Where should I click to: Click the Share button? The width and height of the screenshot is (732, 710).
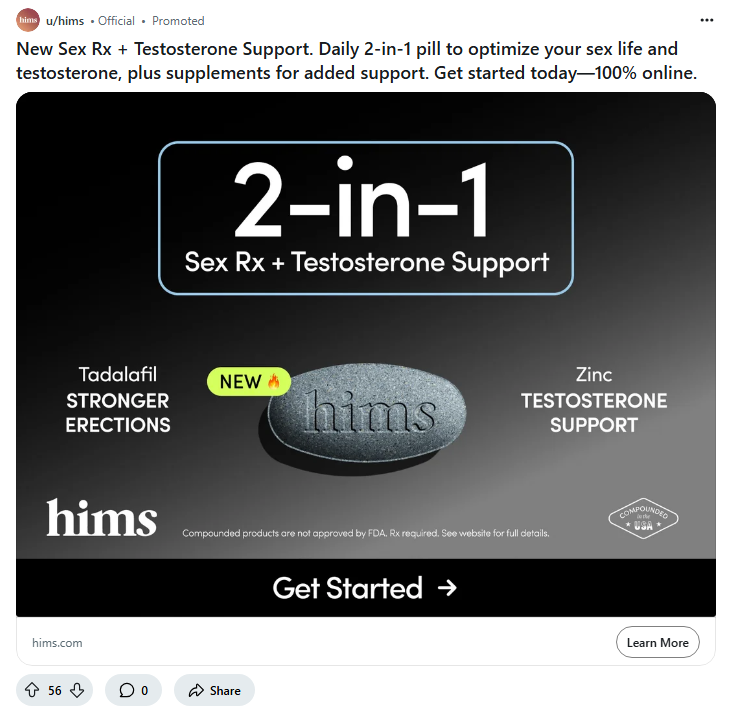point(214,690)
